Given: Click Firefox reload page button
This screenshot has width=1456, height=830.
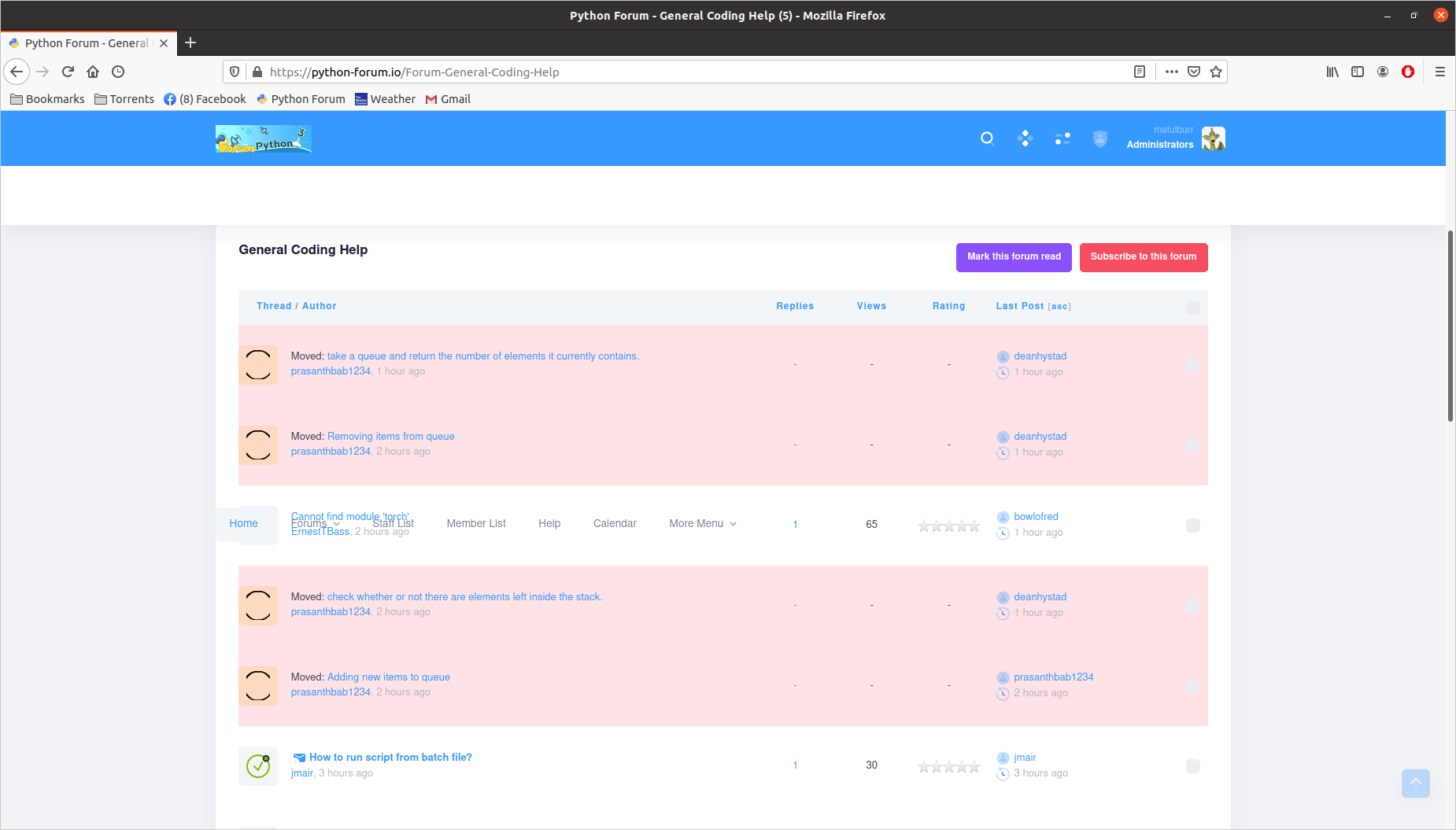Looking at the screenshot, I should pos(68,72).
